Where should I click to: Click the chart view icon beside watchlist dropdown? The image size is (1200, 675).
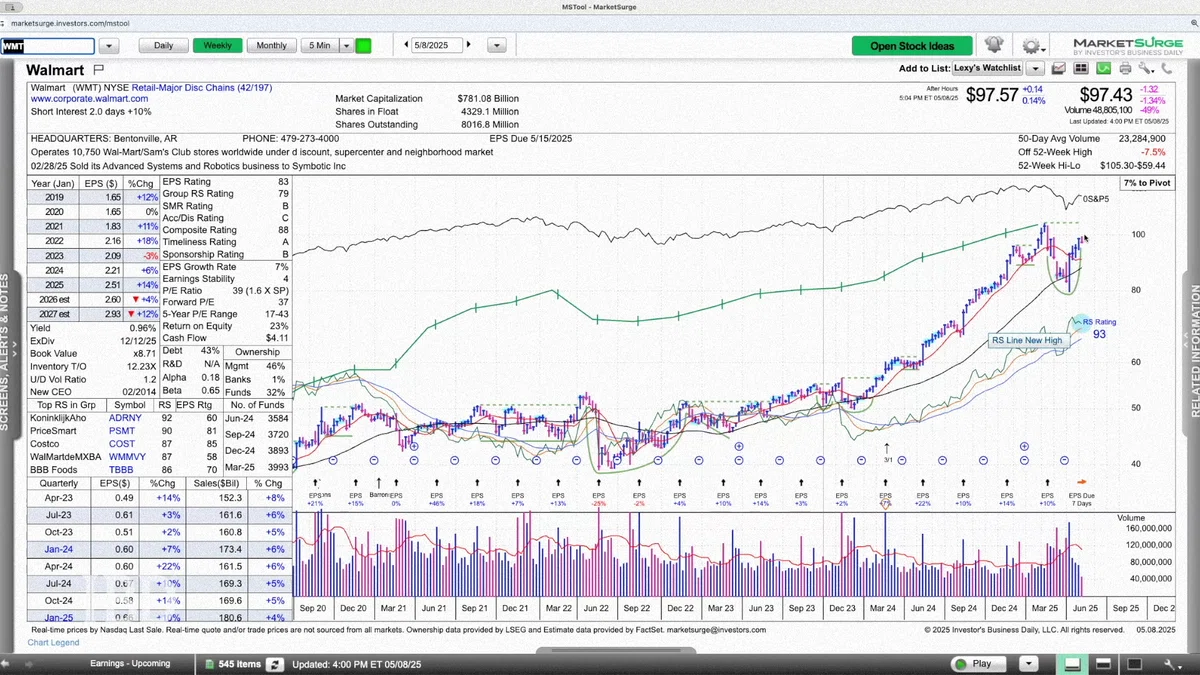click(x=1058, y=68)
